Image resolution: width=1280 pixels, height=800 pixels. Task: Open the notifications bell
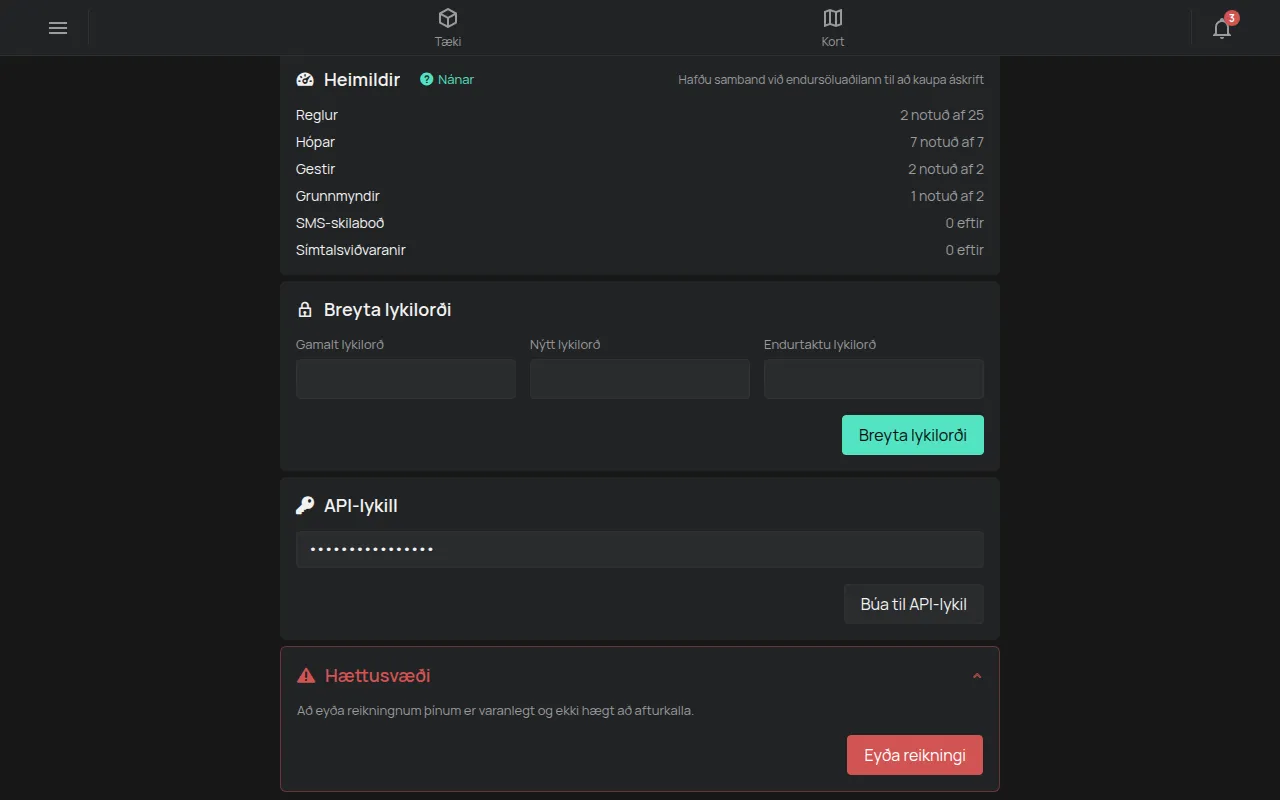click(x=1222, y=28)
